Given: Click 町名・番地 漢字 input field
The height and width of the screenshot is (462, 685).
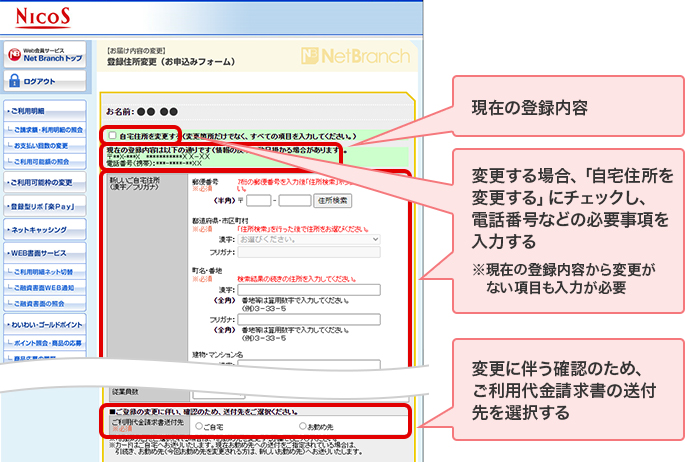Looking at the screenshot, I should pos(309,290).
